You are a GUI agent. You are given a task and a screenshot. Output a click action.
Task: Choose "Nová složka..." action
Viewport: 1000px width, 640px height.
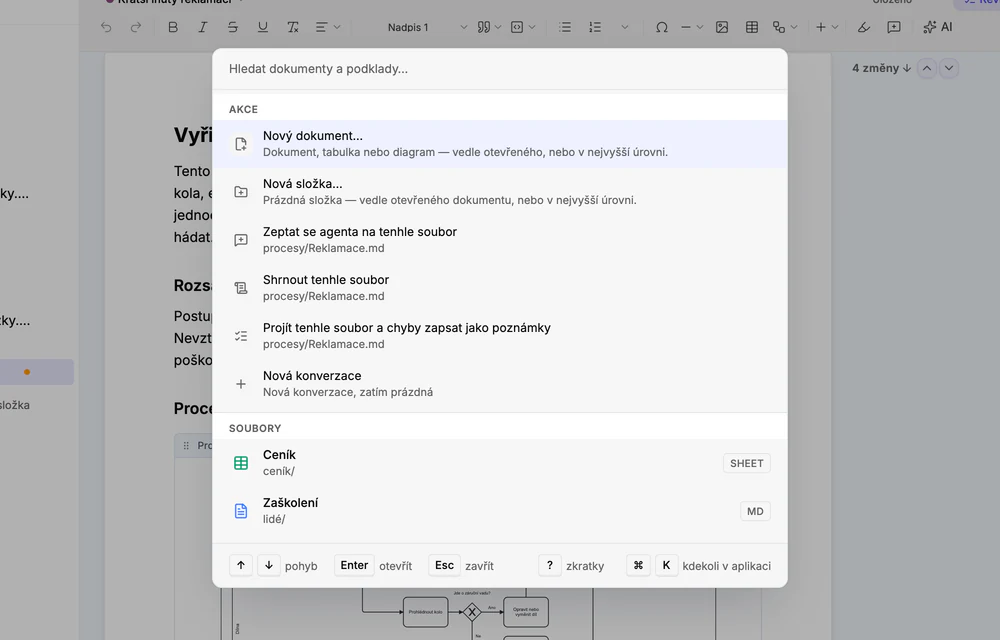point(500,192)
